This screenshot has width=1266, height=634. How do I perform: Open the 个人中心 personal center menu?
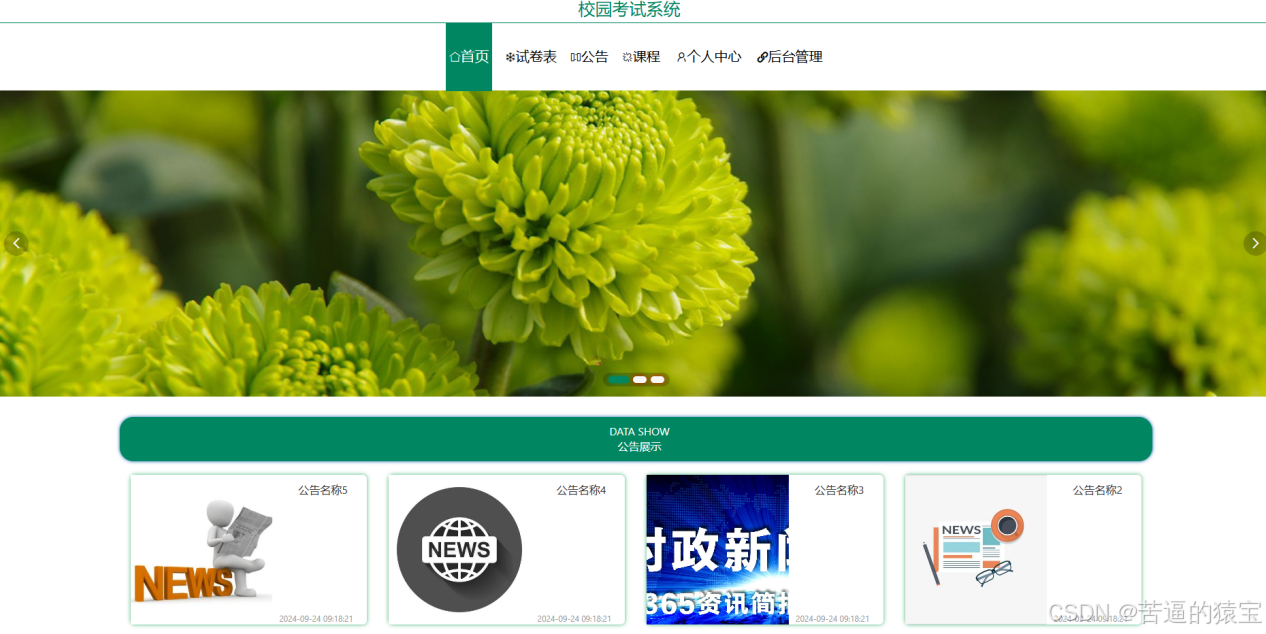click(x=709, y=57)
